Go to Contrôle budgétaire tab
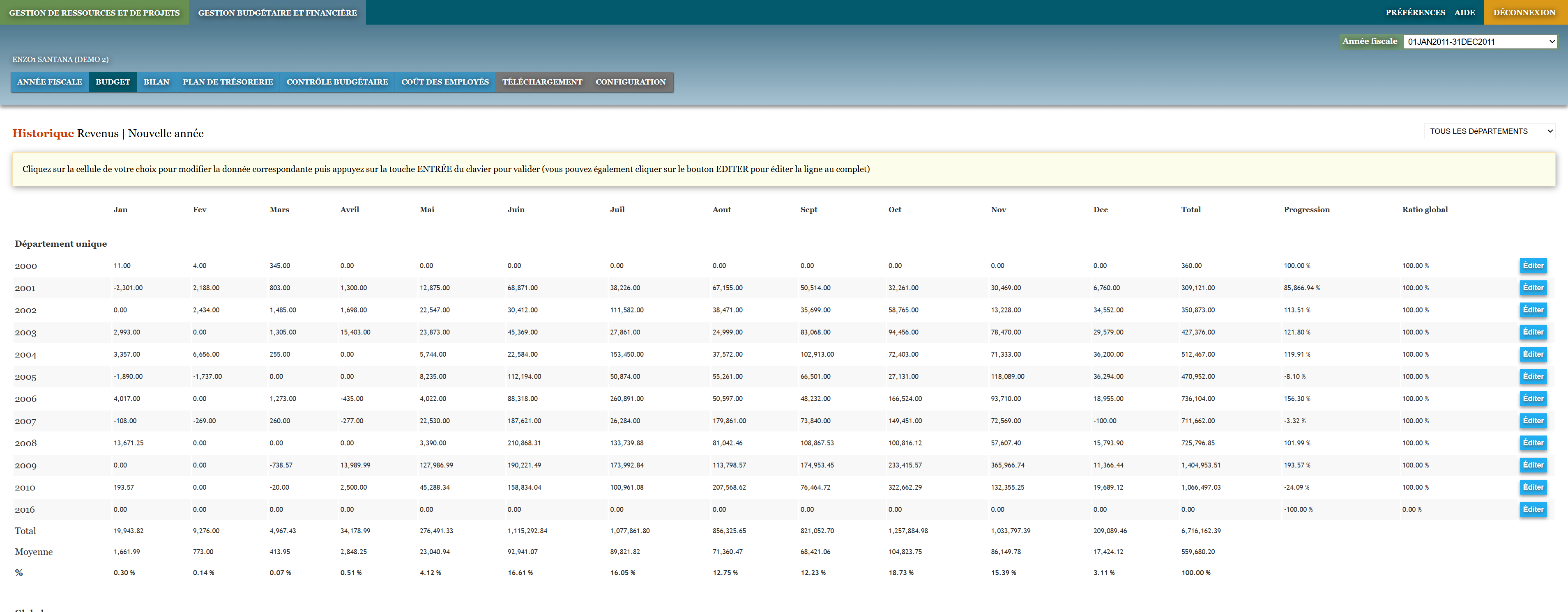The image size is (1568, 612). tap(336, 82)
